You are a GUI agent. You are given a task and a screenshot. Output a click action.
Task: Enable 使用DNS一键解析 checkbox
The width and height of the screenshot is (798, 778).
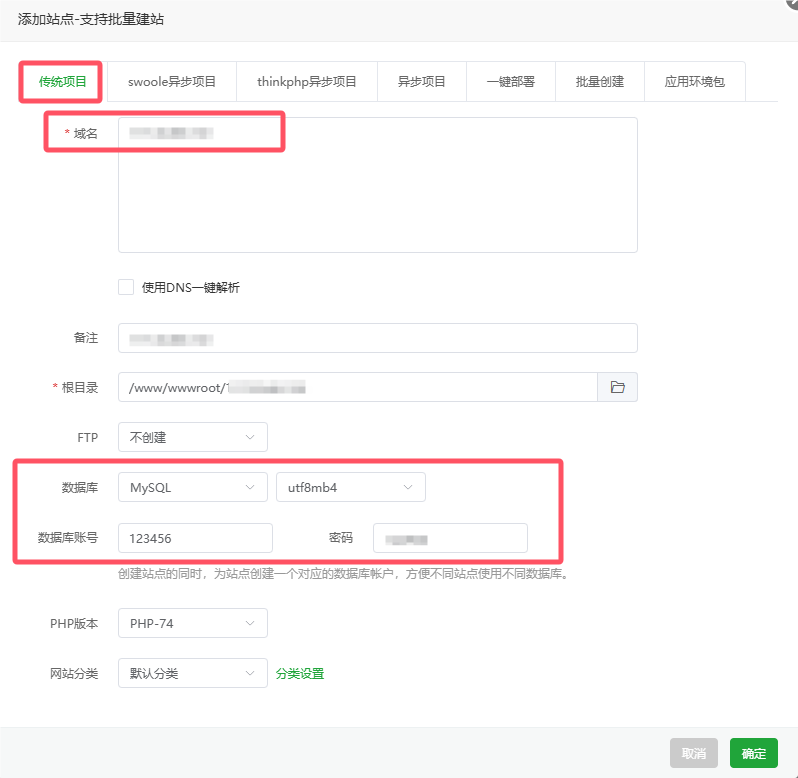tap(126, 287)
